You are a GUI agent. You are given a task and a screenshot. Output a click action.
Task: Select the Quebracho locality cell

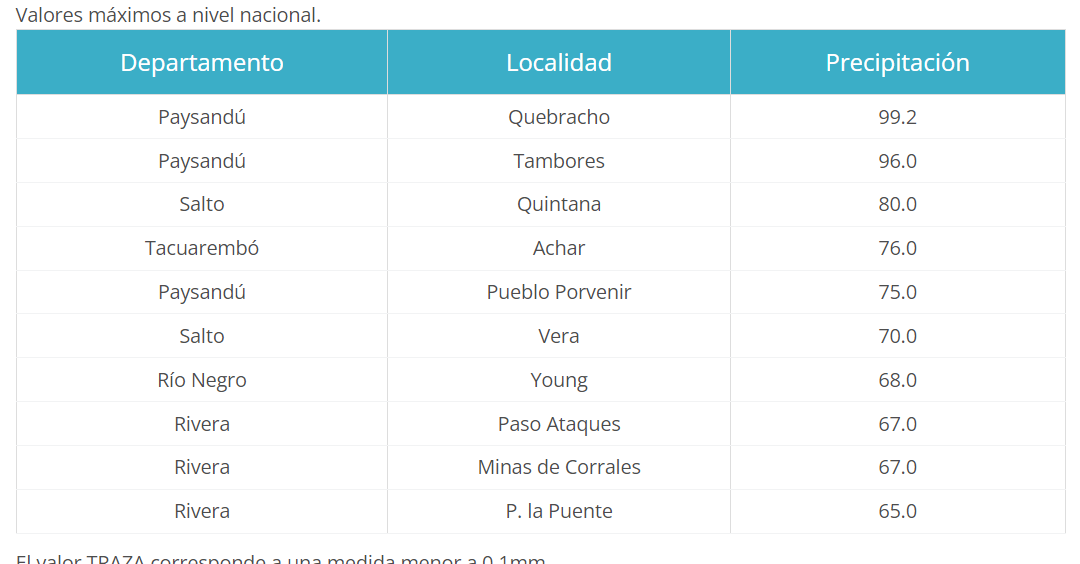point(559,117)
